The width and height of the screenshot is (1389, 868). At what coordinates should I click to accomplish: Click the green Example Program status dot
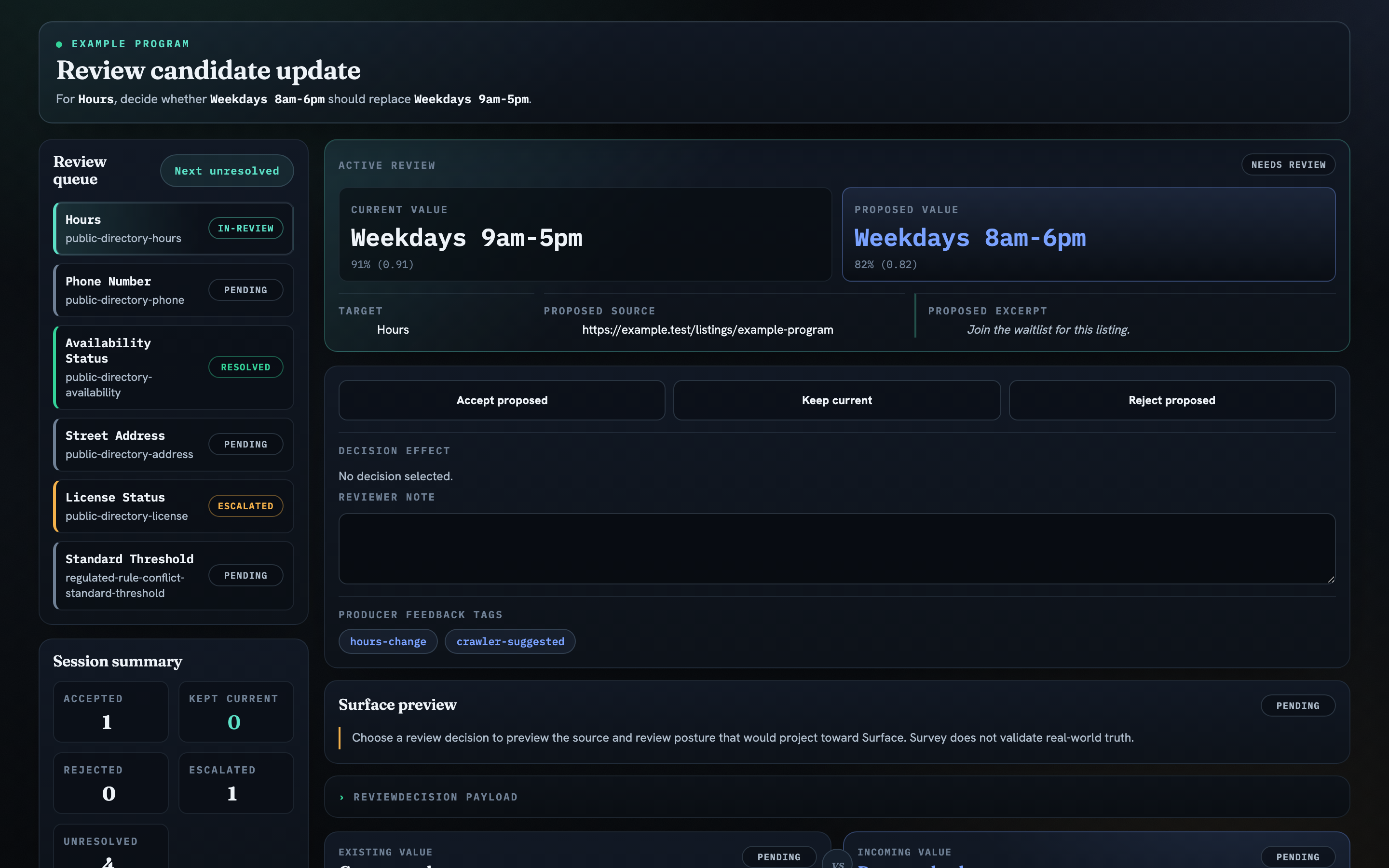(x=59, y=44)
